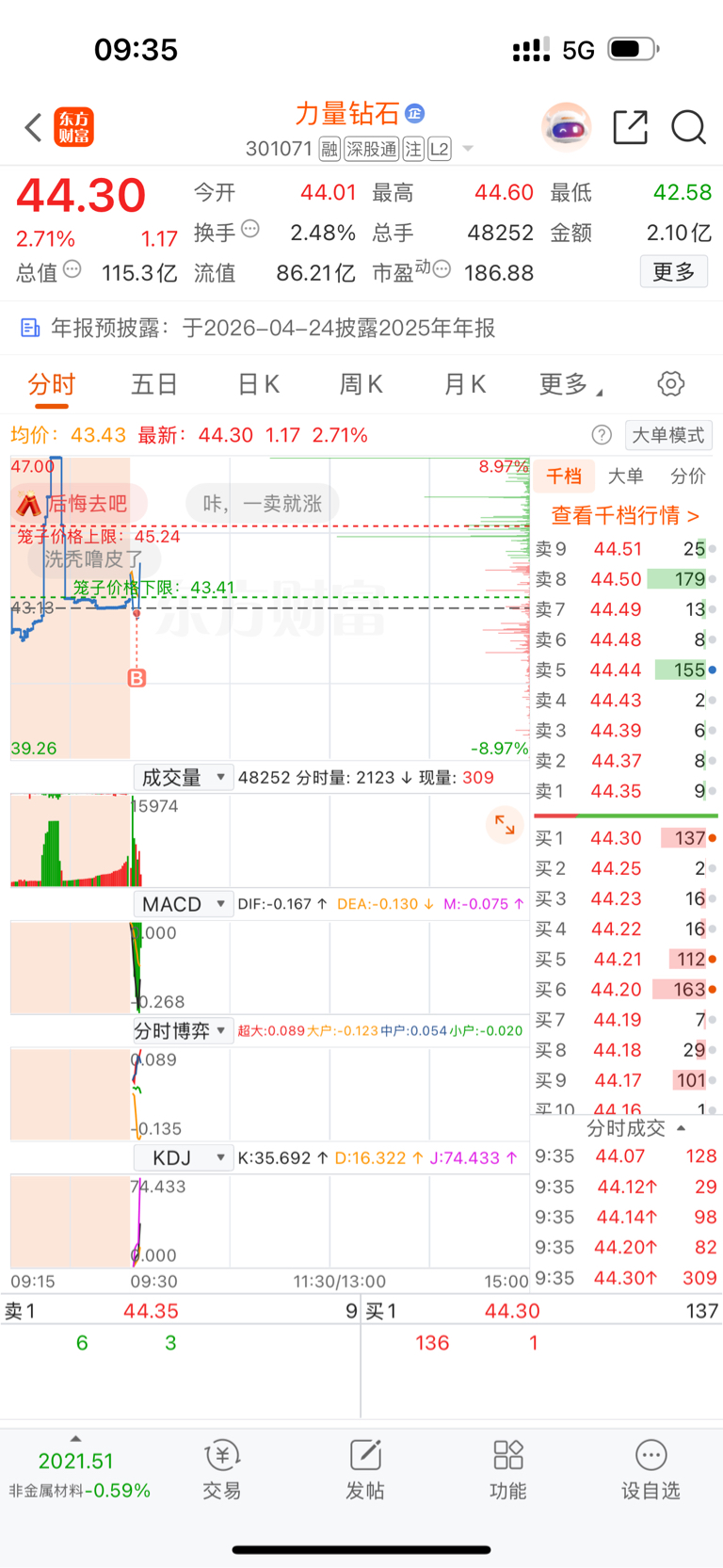723x1568 pixels.
Task: Open the MACD indicator dropdown
Action: click(183, 904)
